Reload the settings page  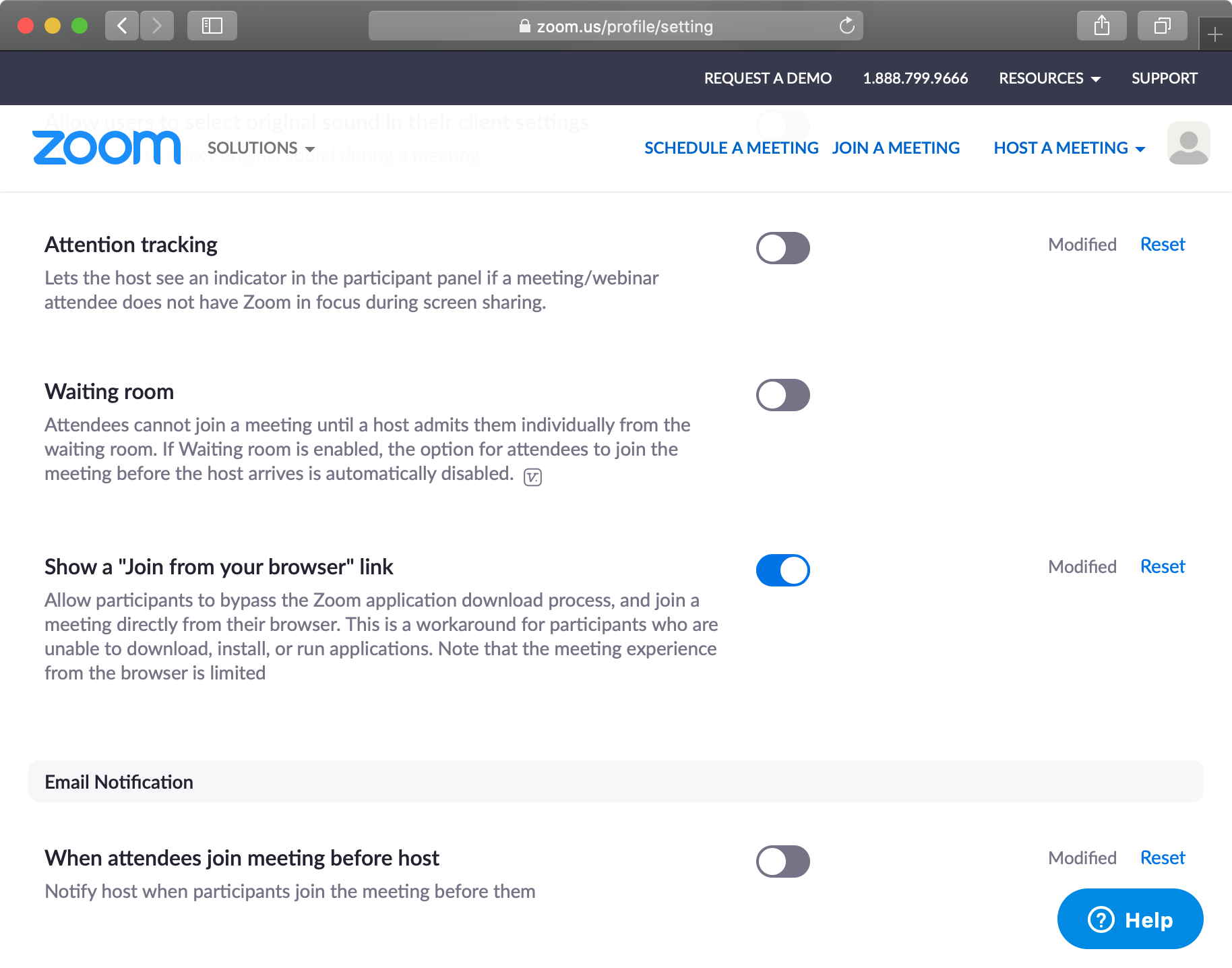[x=847, y=26]
